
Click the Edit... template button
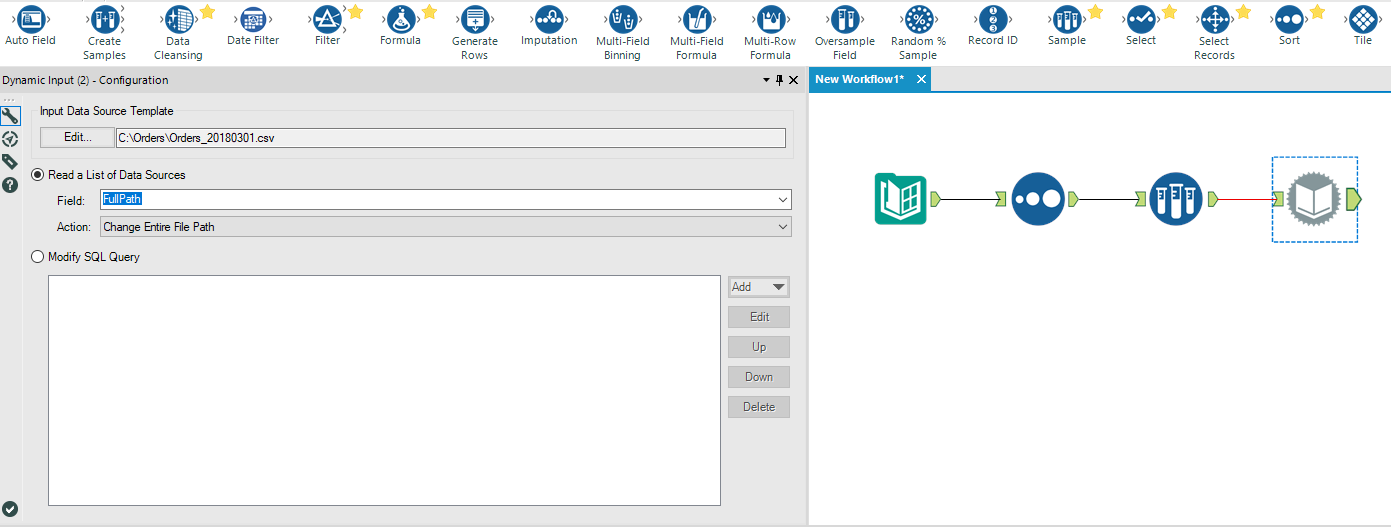[x=76, y=138]
